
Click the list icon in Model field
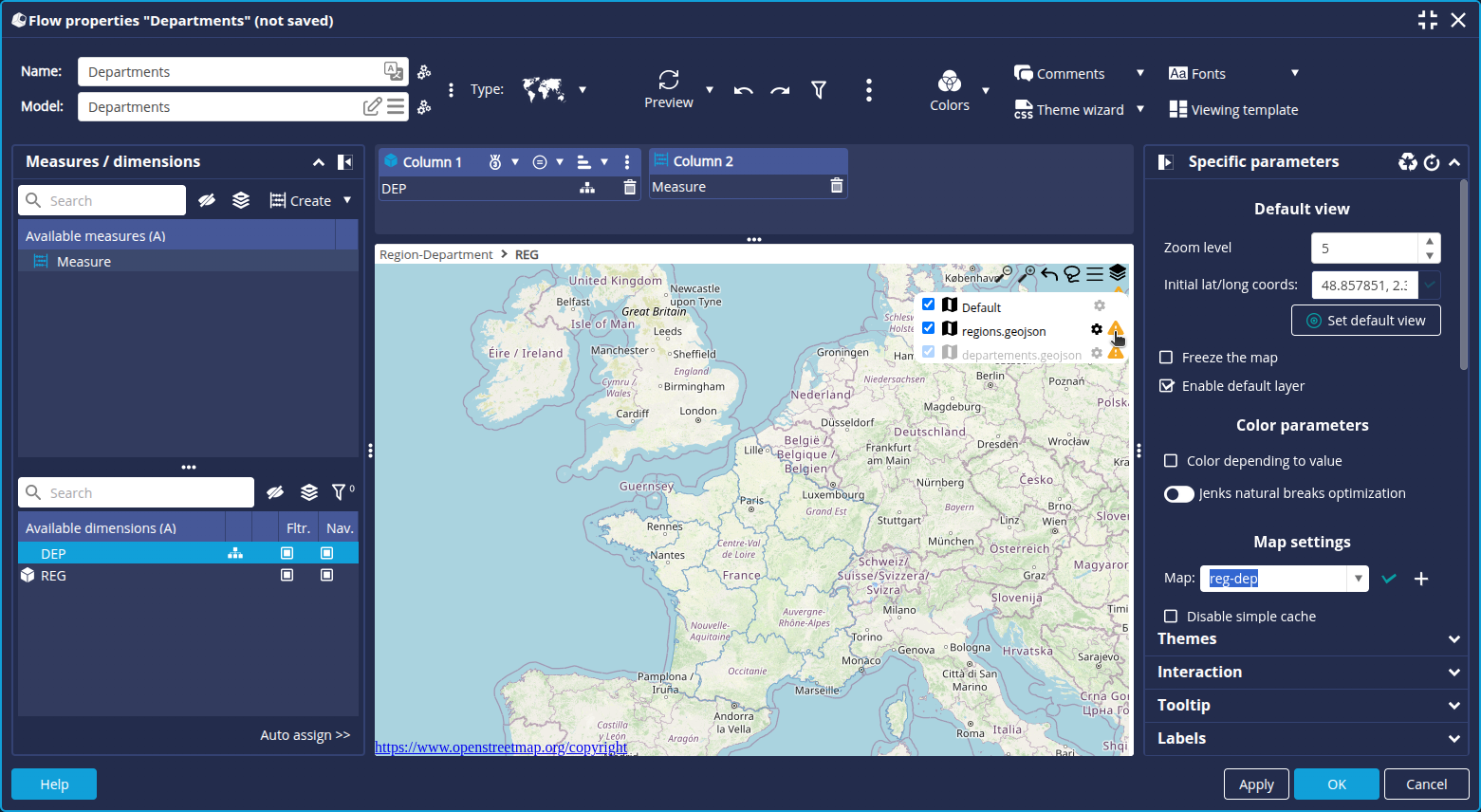pos(396,106)
